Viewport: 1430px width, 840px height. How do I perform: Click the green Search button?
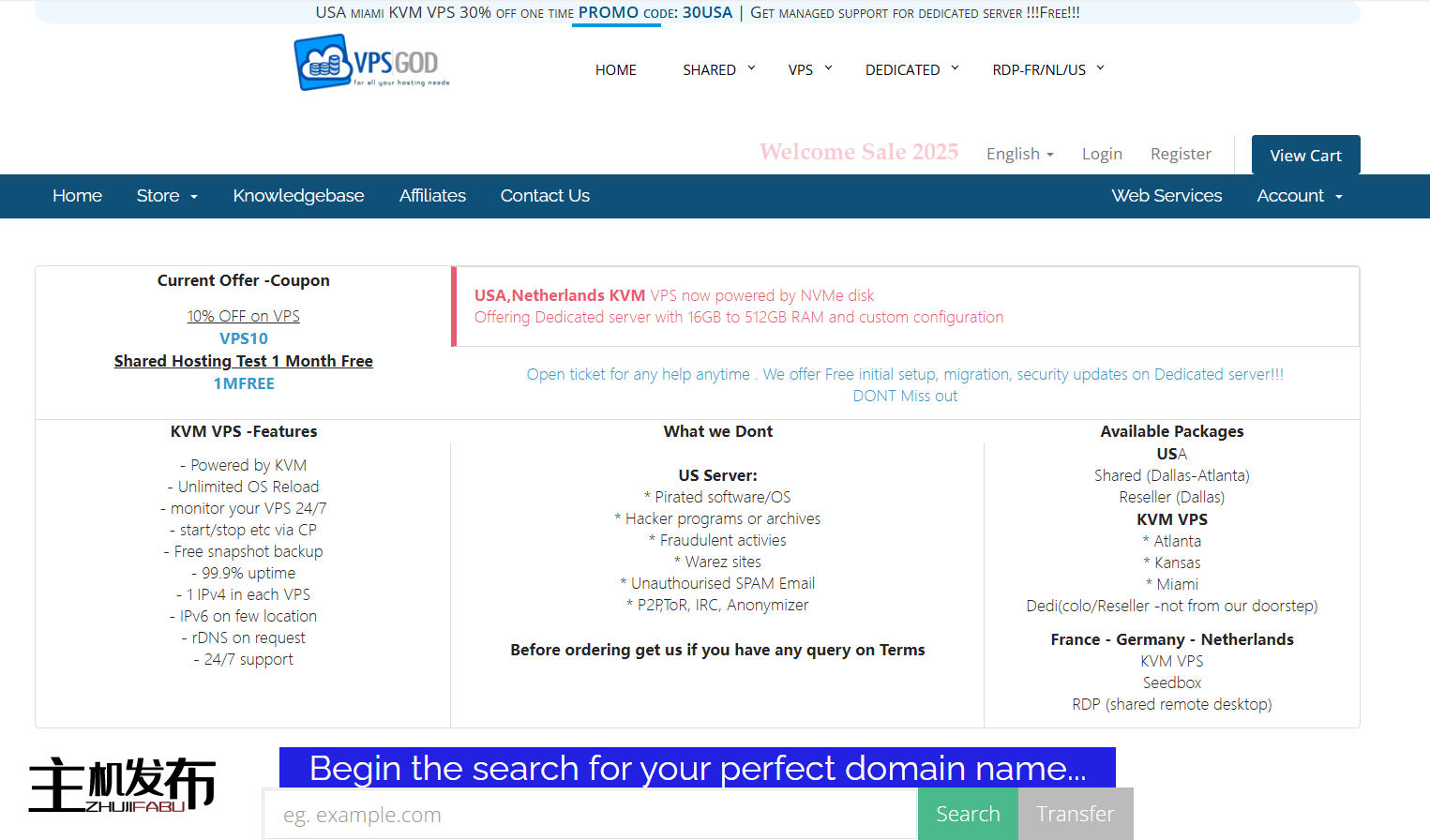click(968, 814)
